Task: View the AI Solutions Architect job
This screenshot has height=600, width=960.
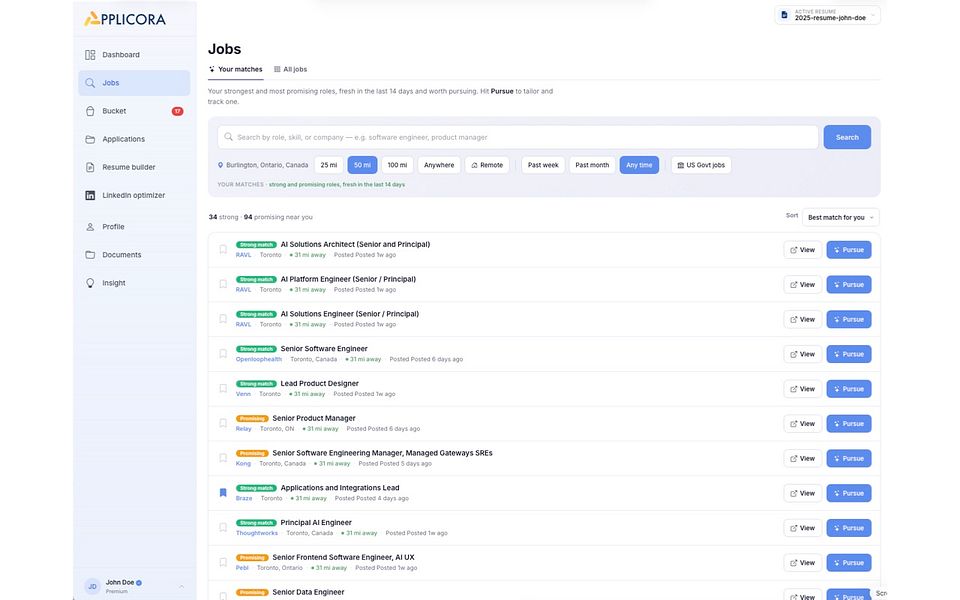Action: pyautogui.click(x=803, y=250)
